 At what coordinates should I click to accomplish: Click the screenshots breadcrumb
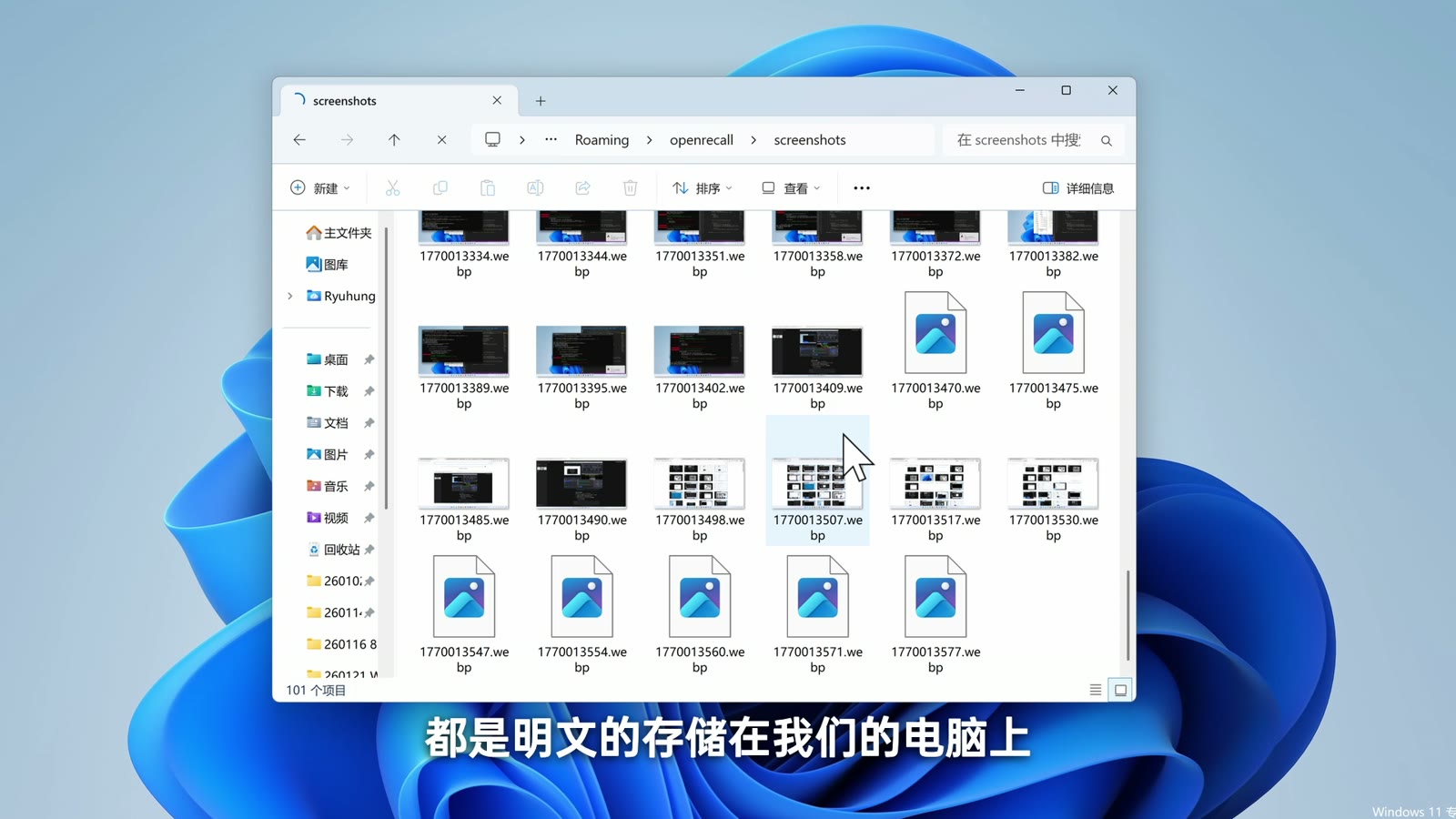coord(810,140)
